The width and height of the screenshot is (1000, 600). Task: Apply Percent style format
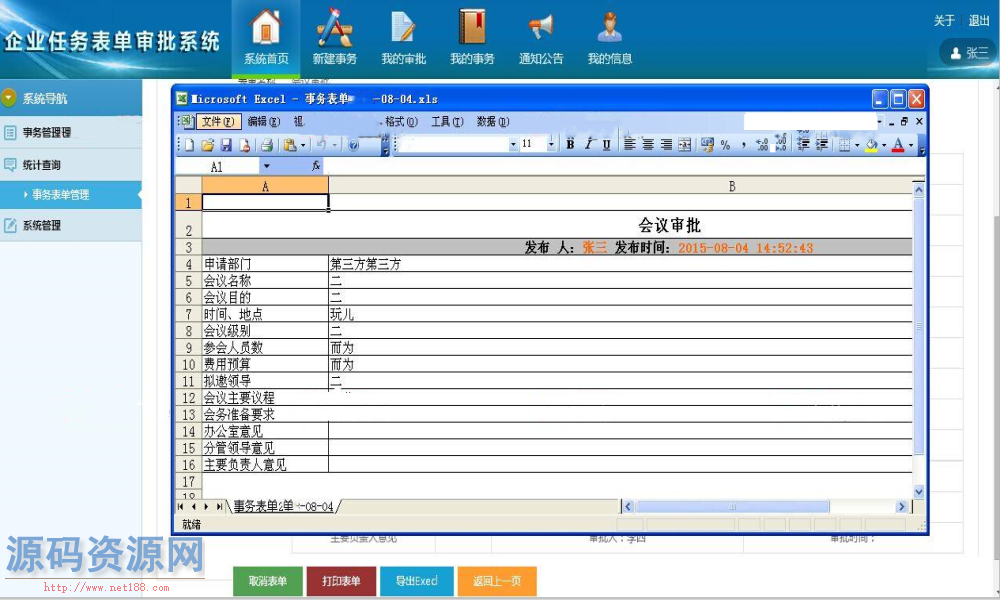(x=725, y=145)
